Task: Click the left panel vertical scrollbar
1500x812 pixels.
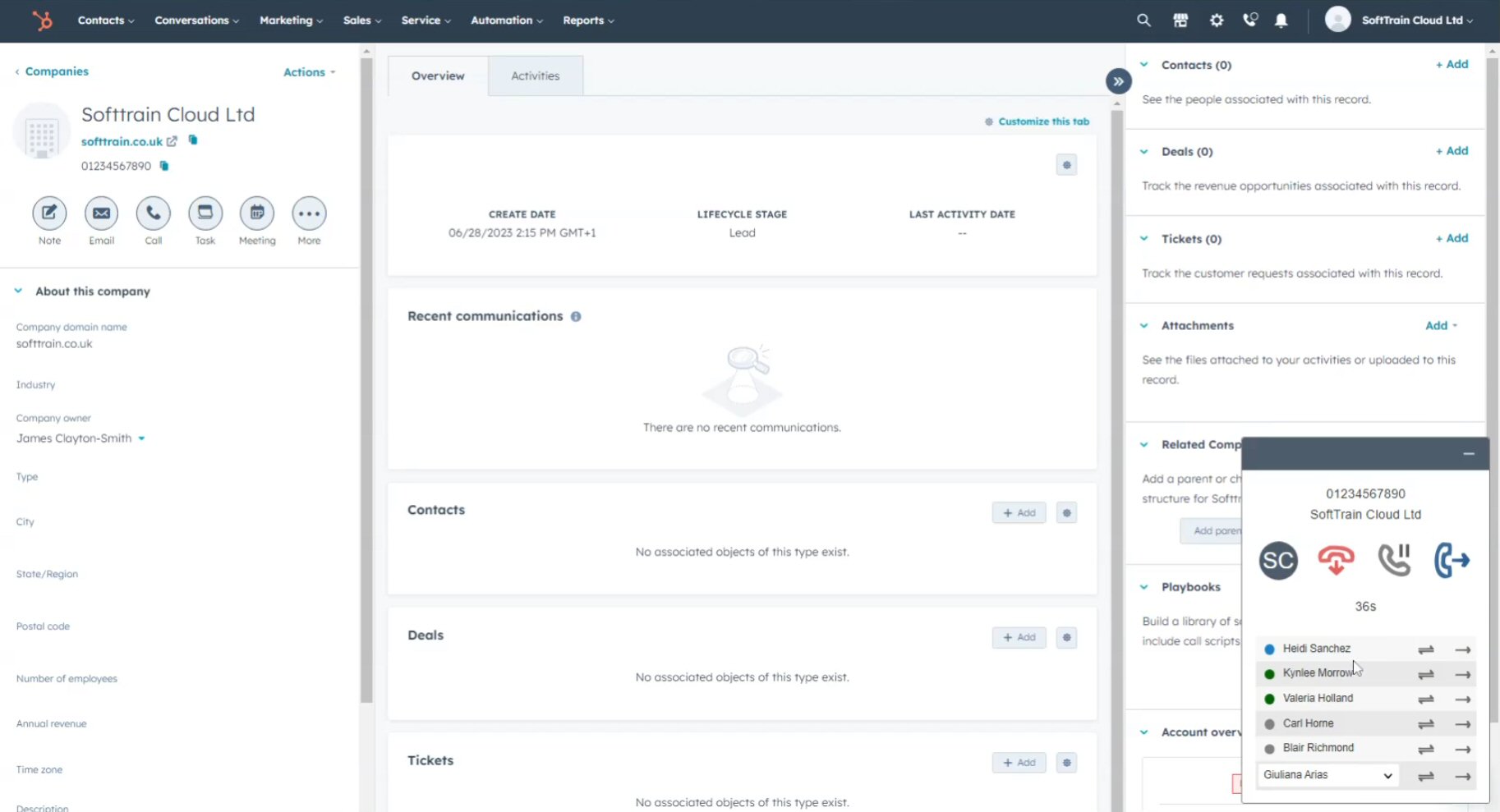Action: point(366,379)
